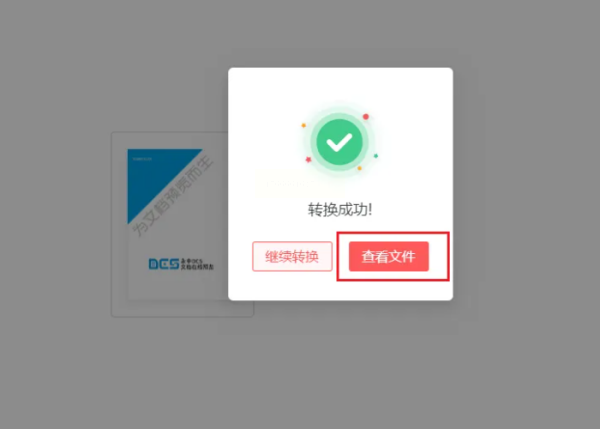Click the red dot beside the checkmark
Viewport: 600px width, 429px height.
tap(366, 117)
